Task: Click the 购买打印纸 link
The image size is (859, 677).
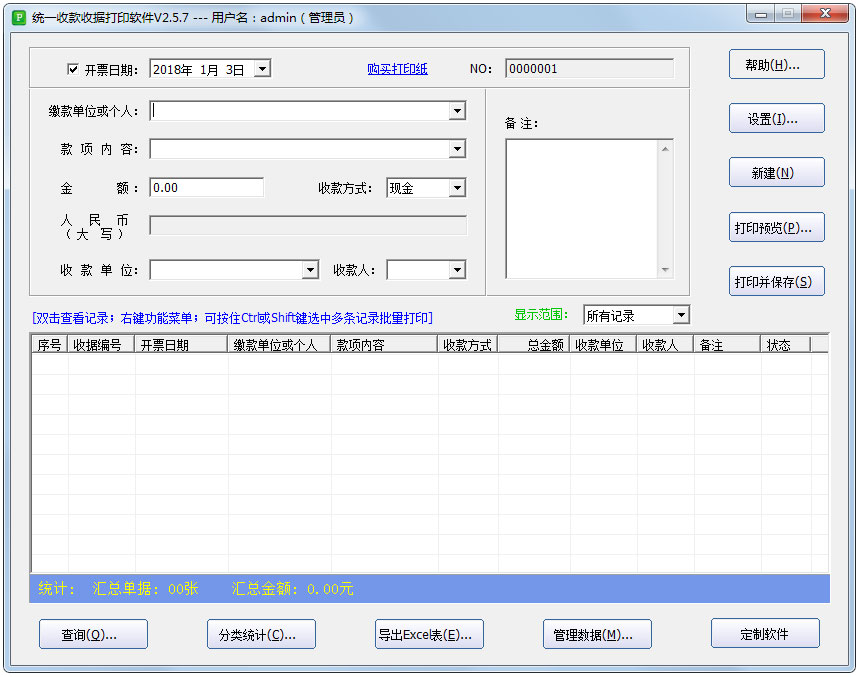Action: click(397, 69)
